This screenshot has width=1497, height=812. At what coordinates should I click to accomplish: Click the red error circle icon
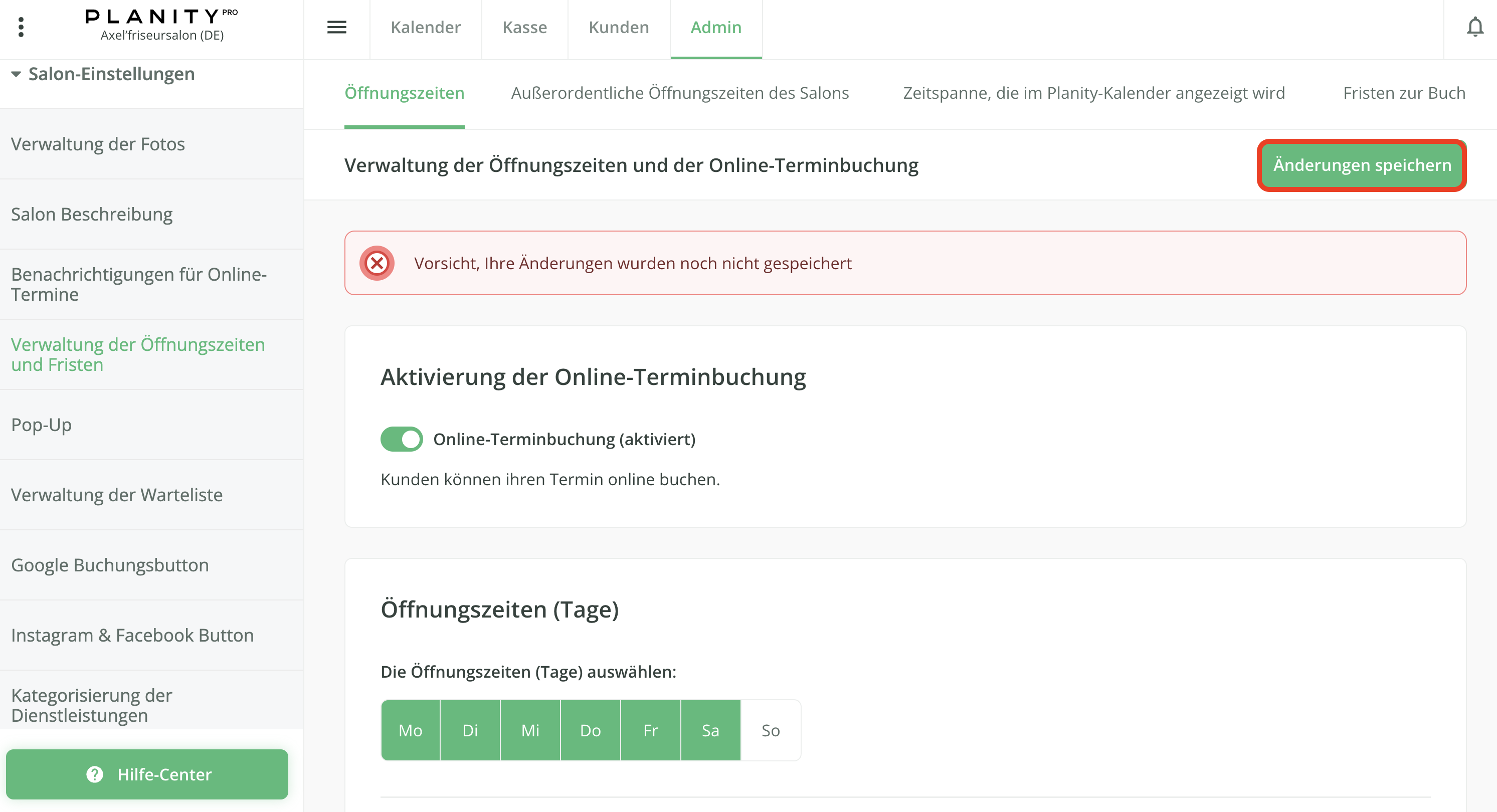377,263
